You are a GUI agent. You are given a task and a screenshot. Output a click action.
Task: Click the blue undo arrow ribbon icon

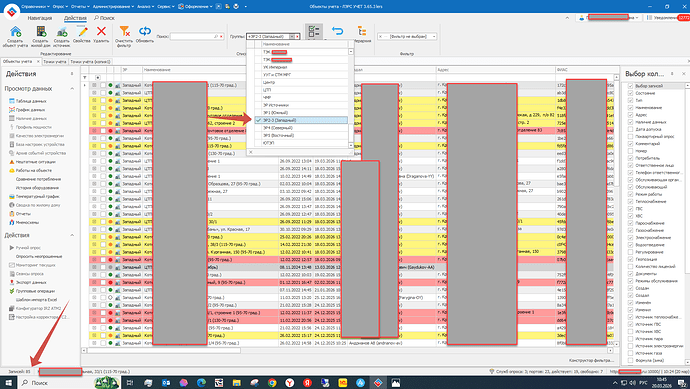click(338, 31)
